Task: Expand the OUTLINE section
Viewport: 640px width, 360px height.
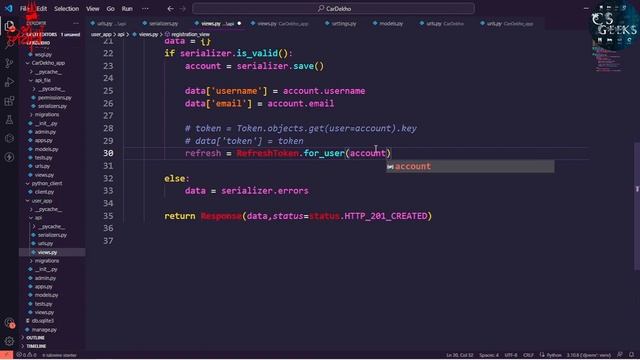Action: pyautogui.click(x=35, y=338)
